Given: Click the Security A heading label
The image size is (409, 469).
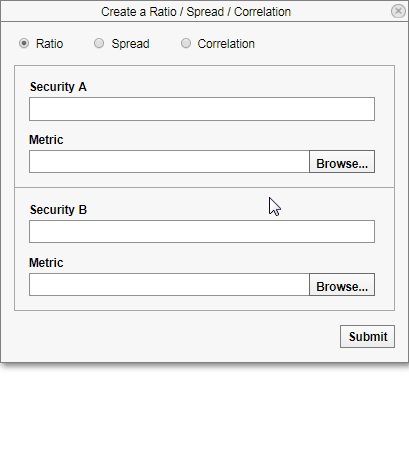Looking at the screenshot, I should click(x=58, y=87).
